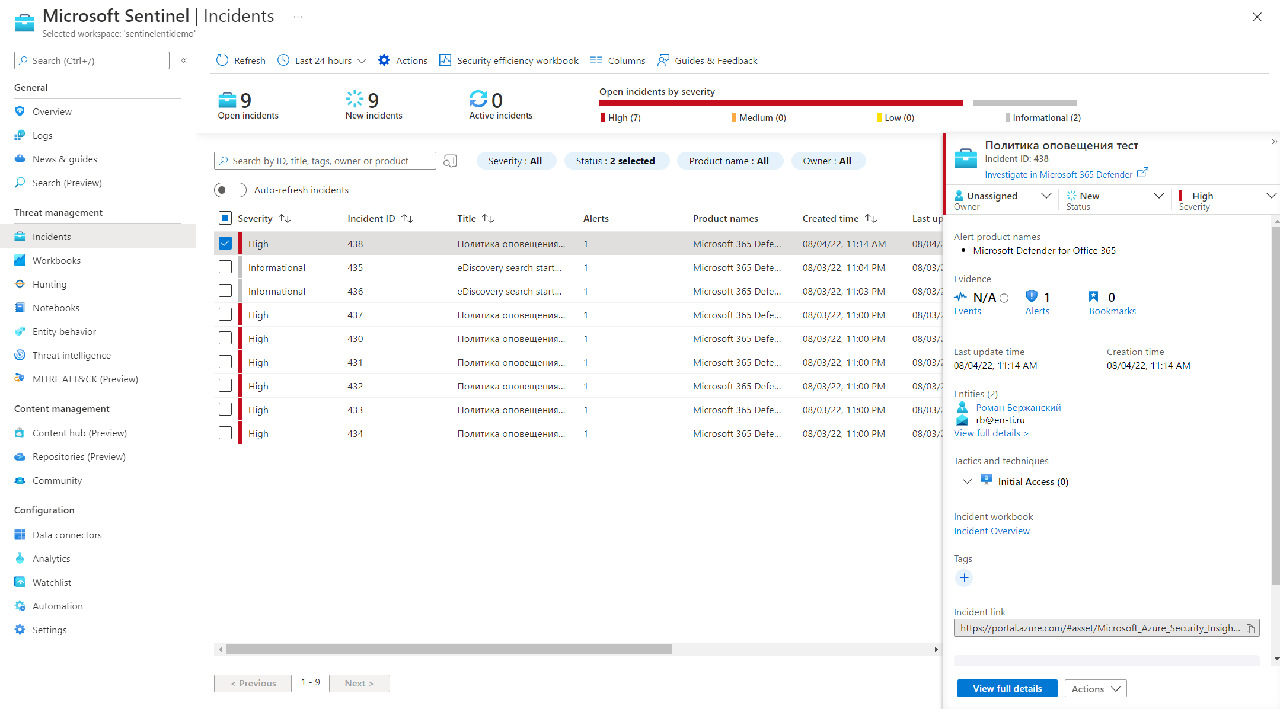Screen dimensions: 1280x720
Task: Select the checkbox for incident 430
Action: [225, 338]
